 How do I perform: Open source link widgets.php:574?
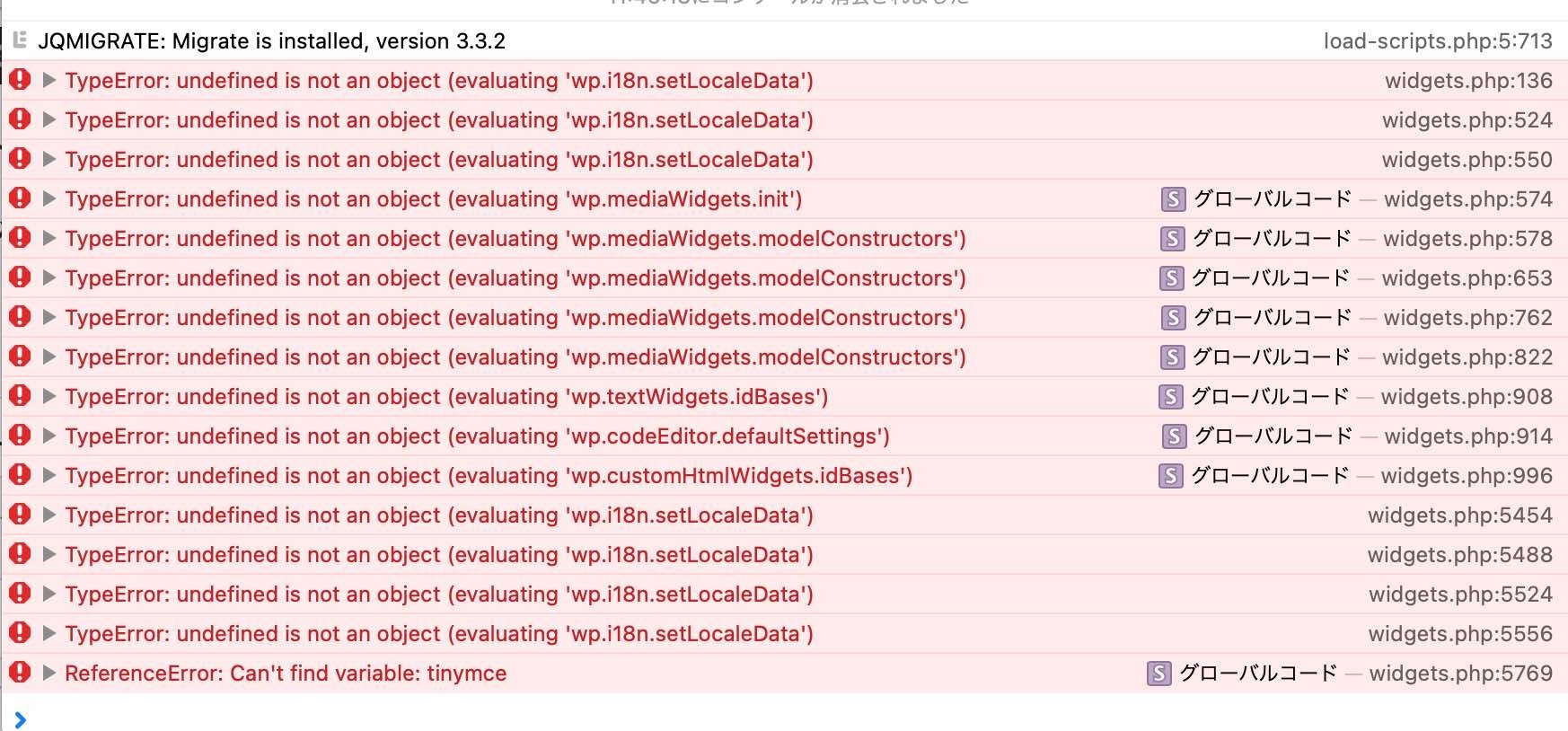coord(1468,199)
